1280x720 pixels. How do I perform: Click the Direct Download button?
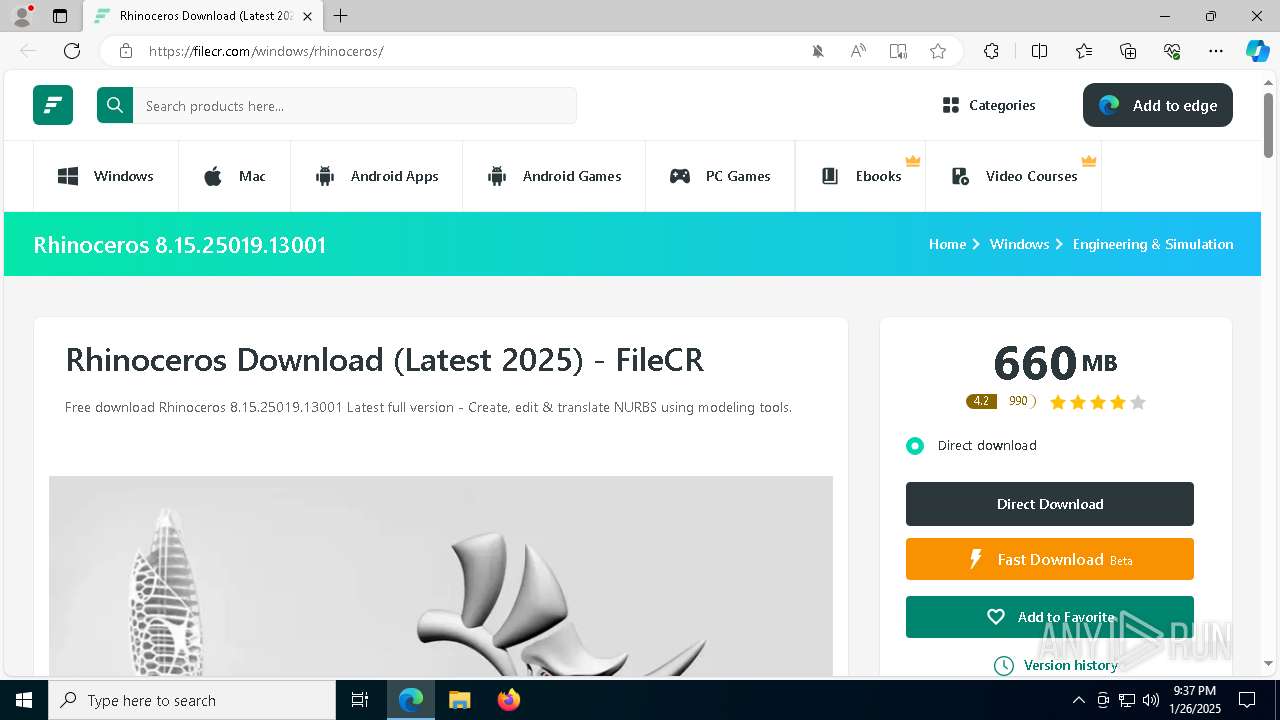click(1050, 504)
